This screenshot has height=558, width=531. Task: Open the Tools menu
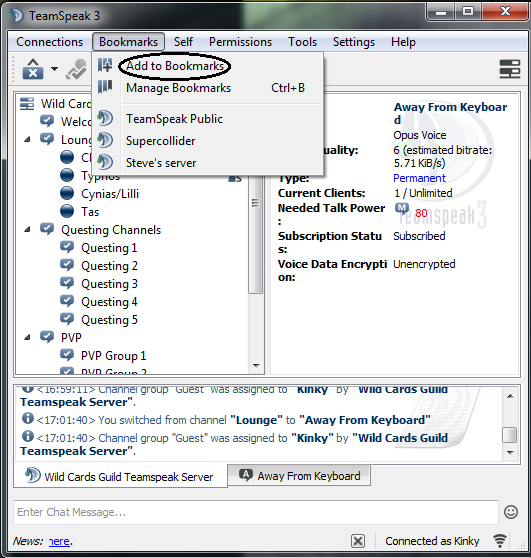(302, 42)
